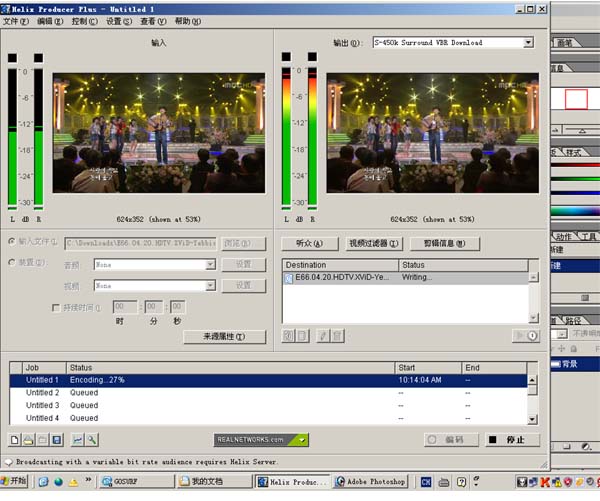Click the 来源属性 source properties button
This screenshot has height=501, width=600.
tap(225, 337)
